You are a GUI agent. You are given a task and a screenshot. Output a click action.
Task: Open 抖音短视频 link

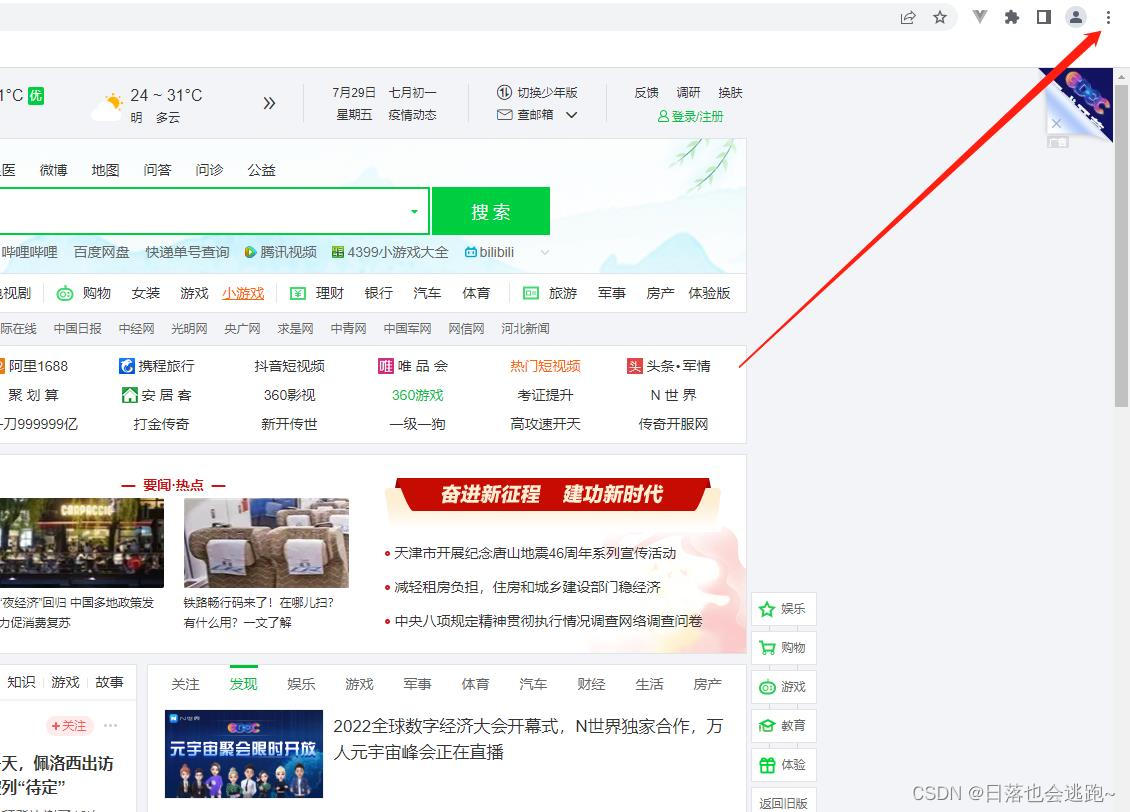click(289, 366)
